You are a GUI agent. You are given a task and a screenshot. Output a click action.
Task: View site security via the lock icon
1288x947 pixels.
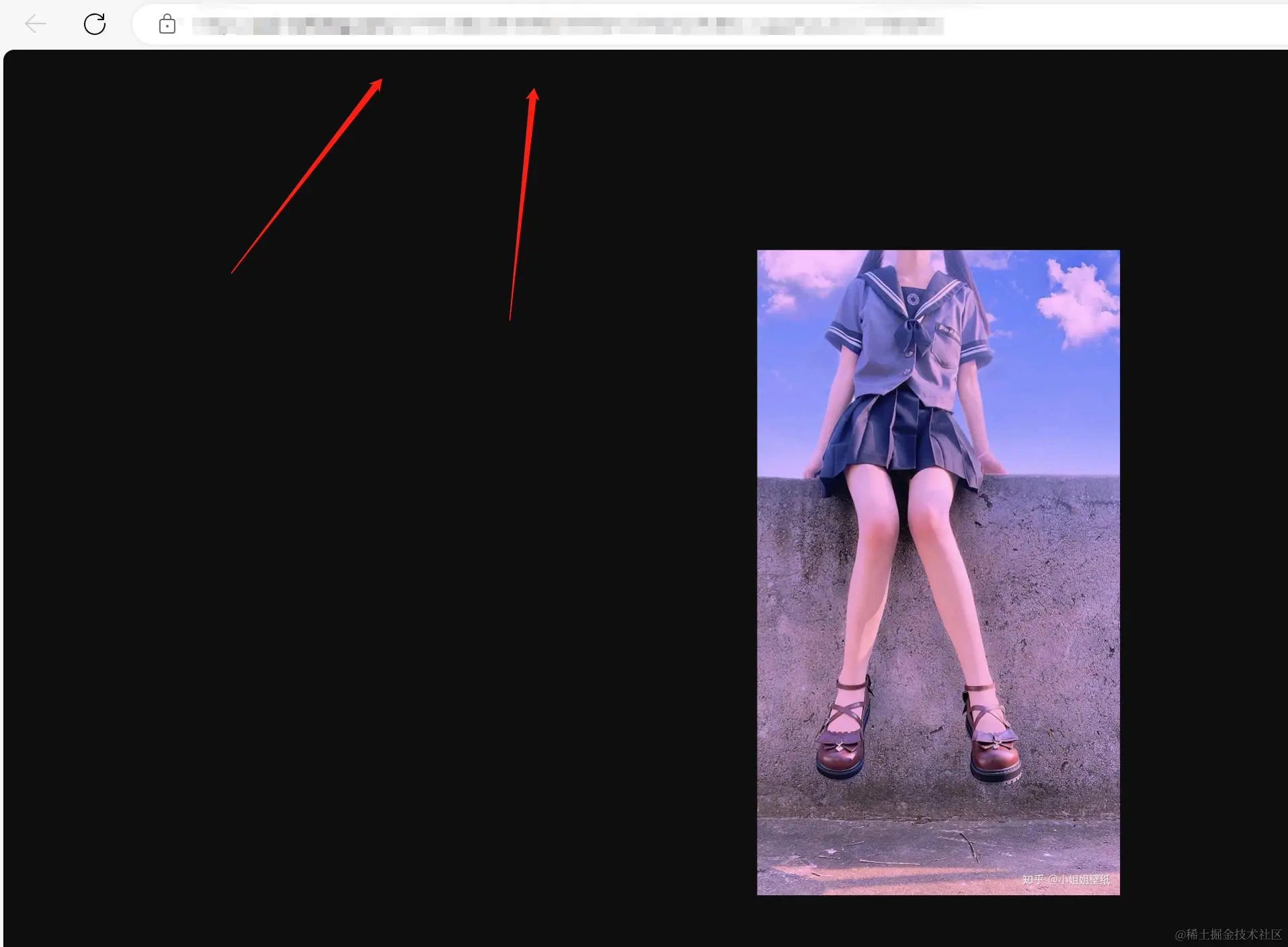point(167,25)
